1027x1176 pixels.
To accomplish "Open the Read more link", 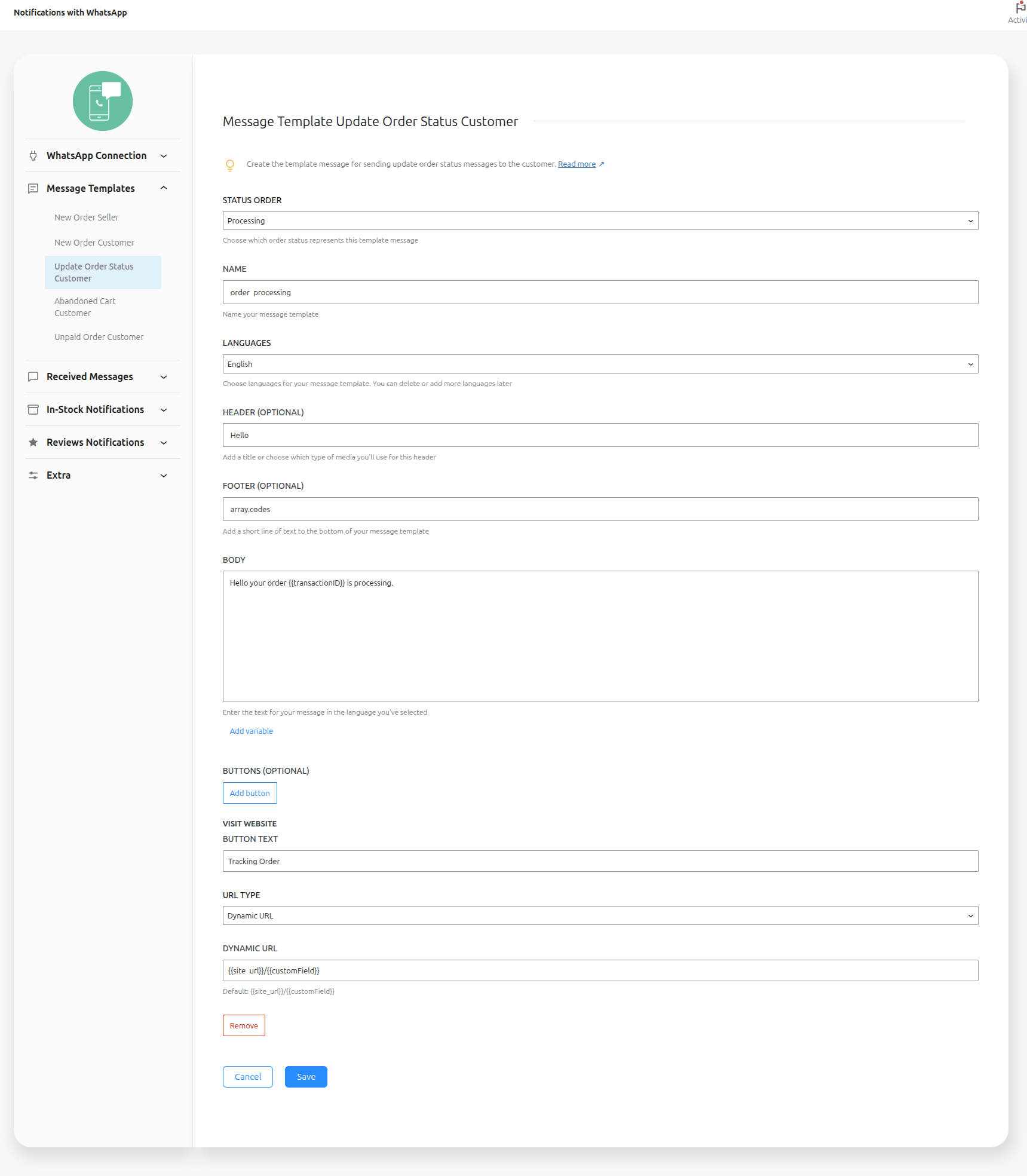I will (577, 164).
